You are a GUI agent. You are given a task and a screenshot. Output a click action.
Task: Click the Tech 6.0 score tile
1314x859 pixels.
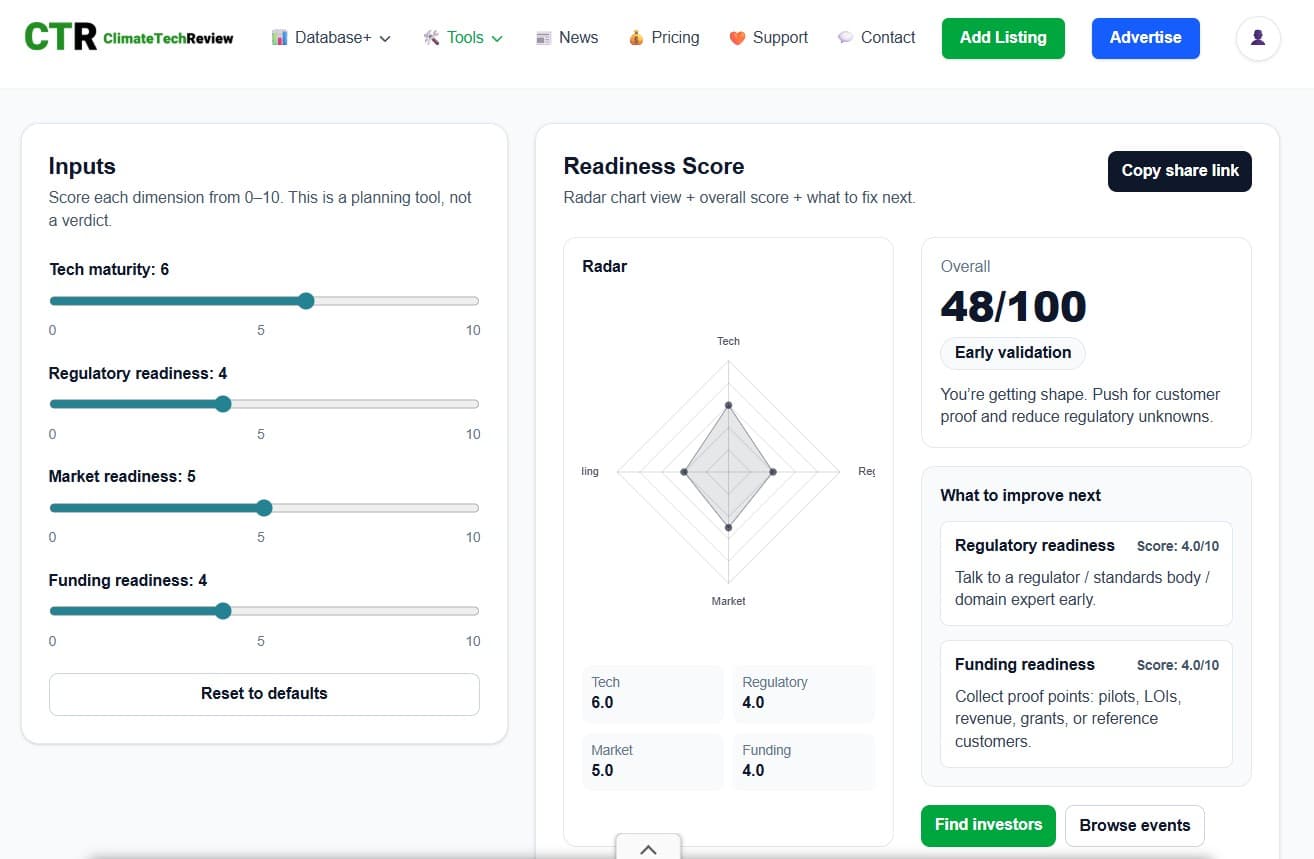652,693
